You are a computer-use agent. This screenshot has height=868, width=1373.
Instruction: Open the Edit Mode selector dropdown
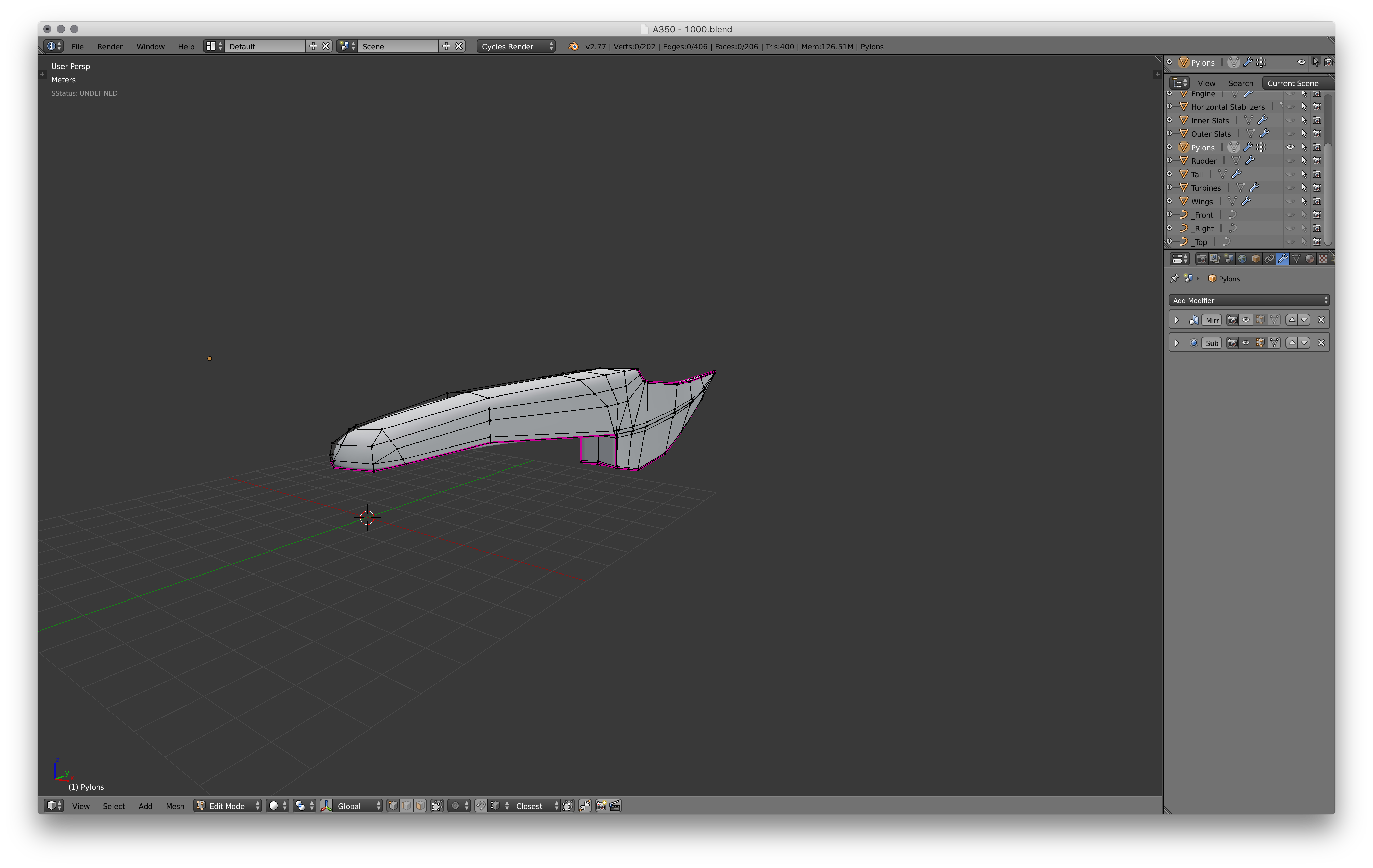(227, 805)
